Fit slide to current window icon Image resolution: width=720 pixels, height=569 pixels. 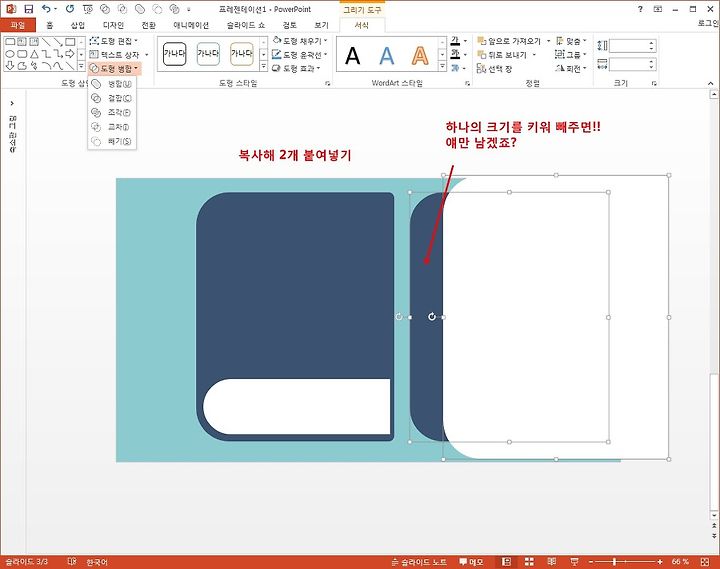coord(705,562)
